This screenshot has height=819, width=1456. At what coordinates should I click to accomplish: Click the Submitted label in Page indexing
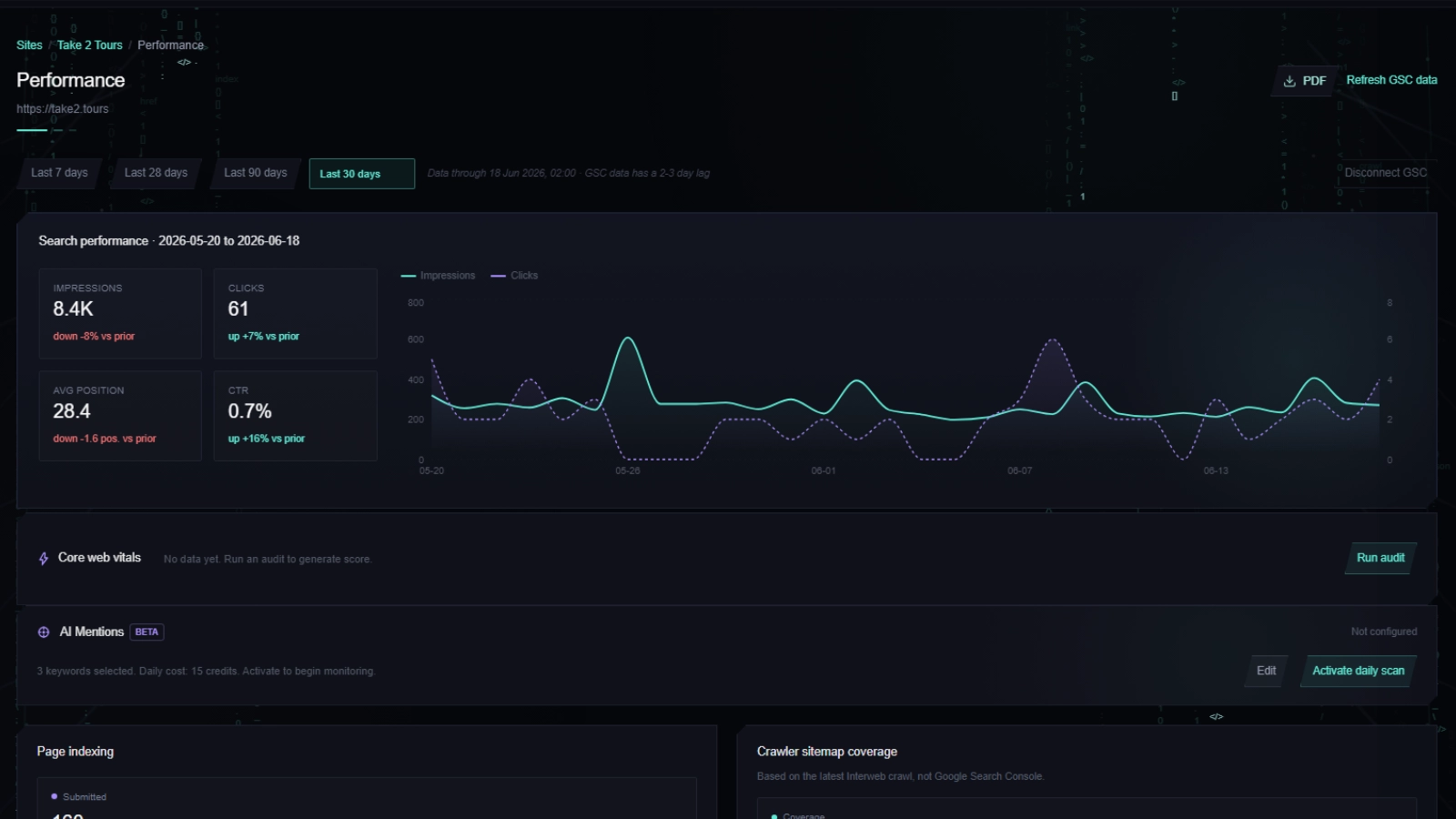tap(85, 797)
